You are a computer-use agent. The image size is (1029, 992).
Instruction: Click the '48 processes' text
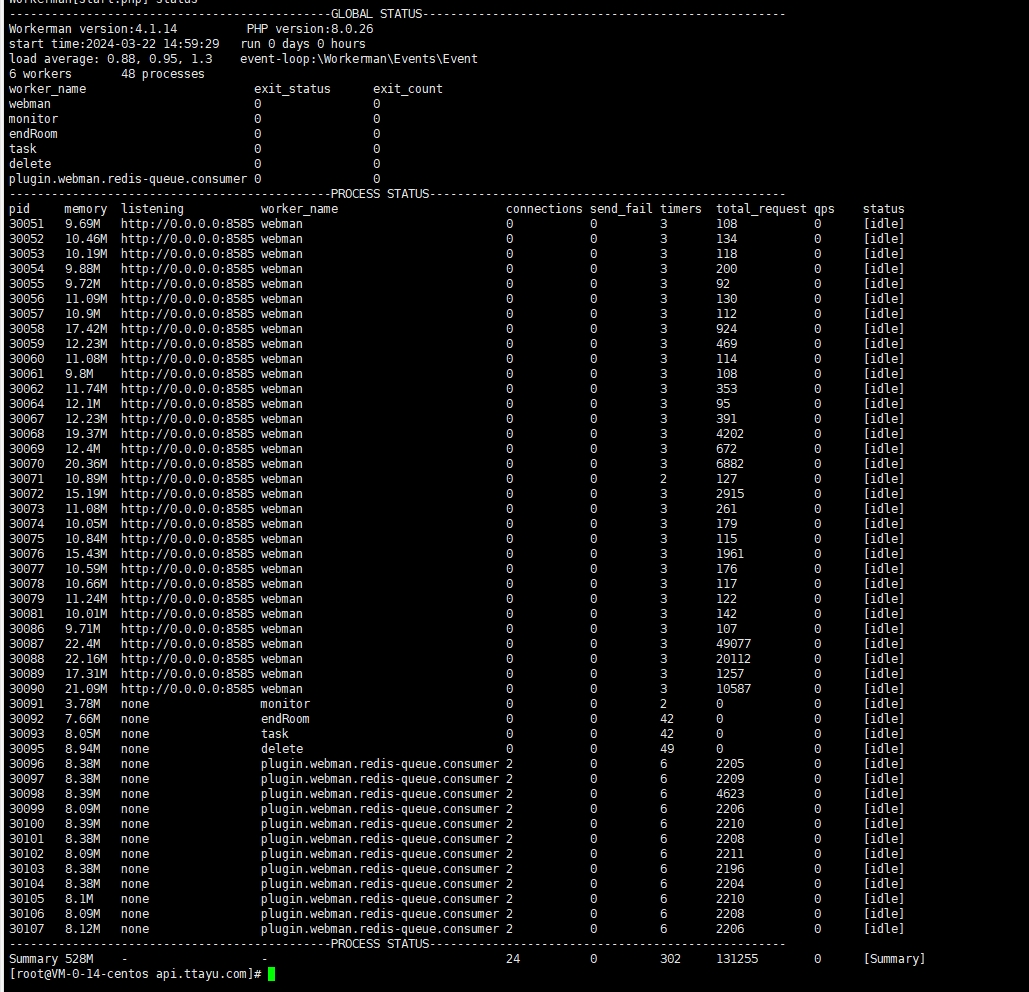163,74
